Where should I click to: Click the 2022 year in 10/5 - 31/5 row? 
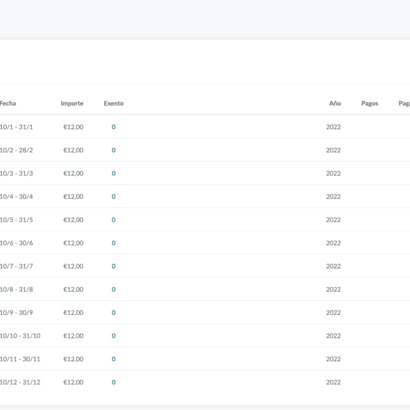click(x=333, y=220)
